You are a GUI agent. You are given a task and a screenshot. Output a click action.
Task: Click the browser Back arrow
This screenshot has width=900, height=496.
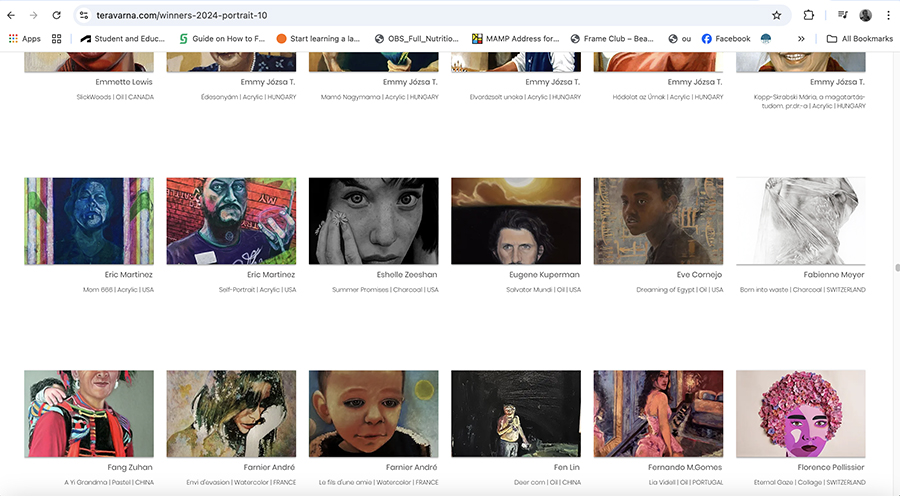pos(11,16)
